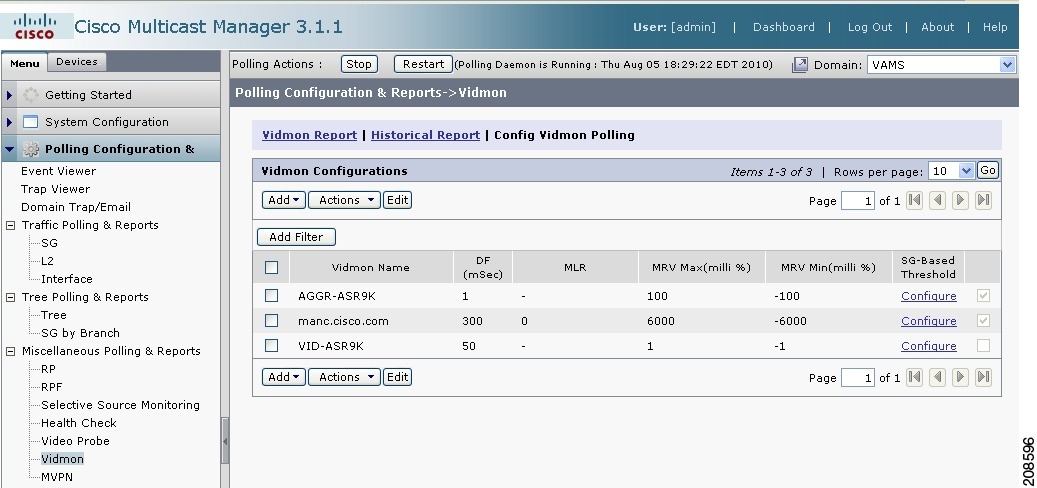Toggle the enabled checkbox for manc.cisco.com
1037x488 pixels.
(x=983, y=321)
